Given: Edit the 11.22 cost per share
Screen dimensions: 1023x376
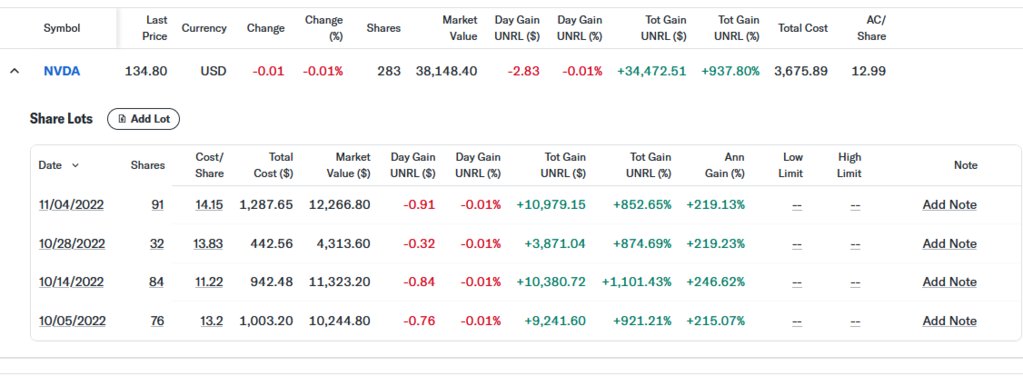Looking at the screenshot, I should (x=209, y=282).
